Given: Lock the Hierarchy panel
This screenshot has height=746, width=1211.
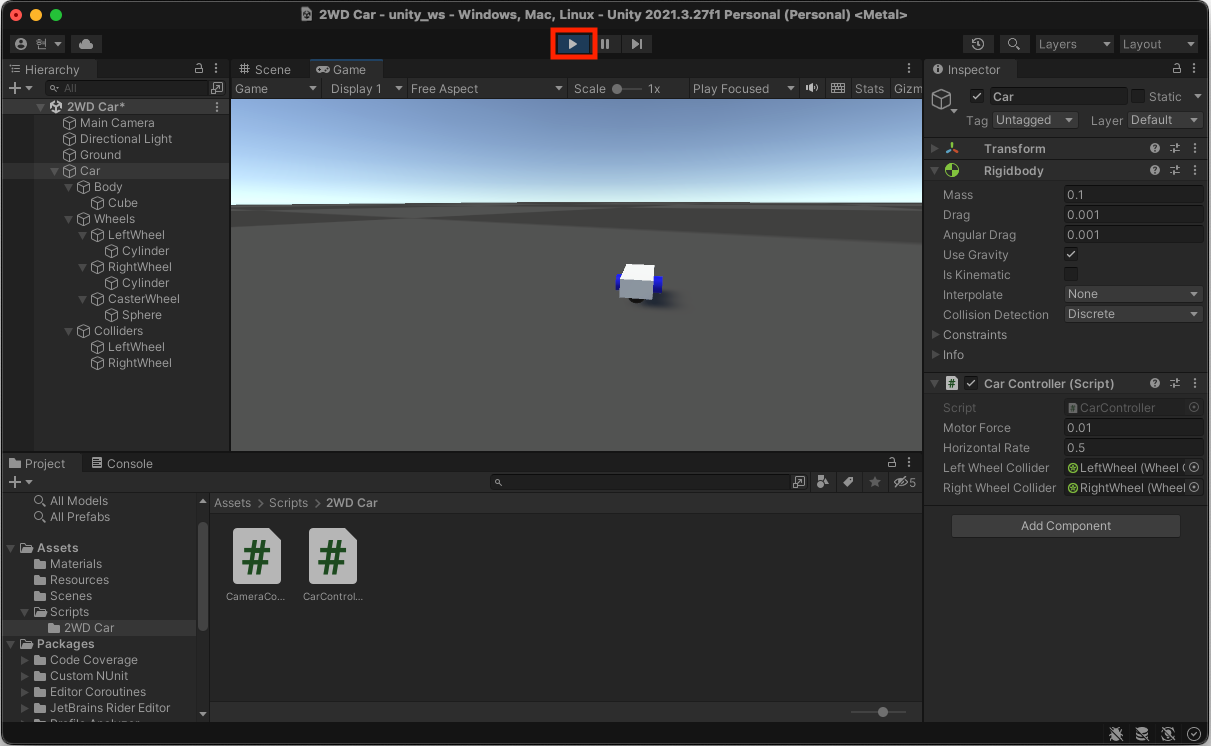Looking at the screenshot, I should point(199,69).
